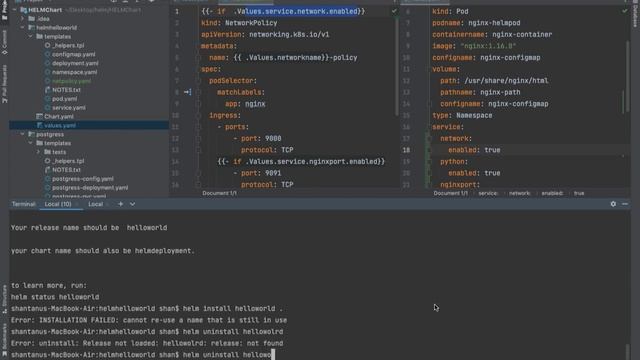Screen dimensions: 640x360
Task: Place cursor on 'kind: NetworkPolicy' line
Action: (239, 23)
